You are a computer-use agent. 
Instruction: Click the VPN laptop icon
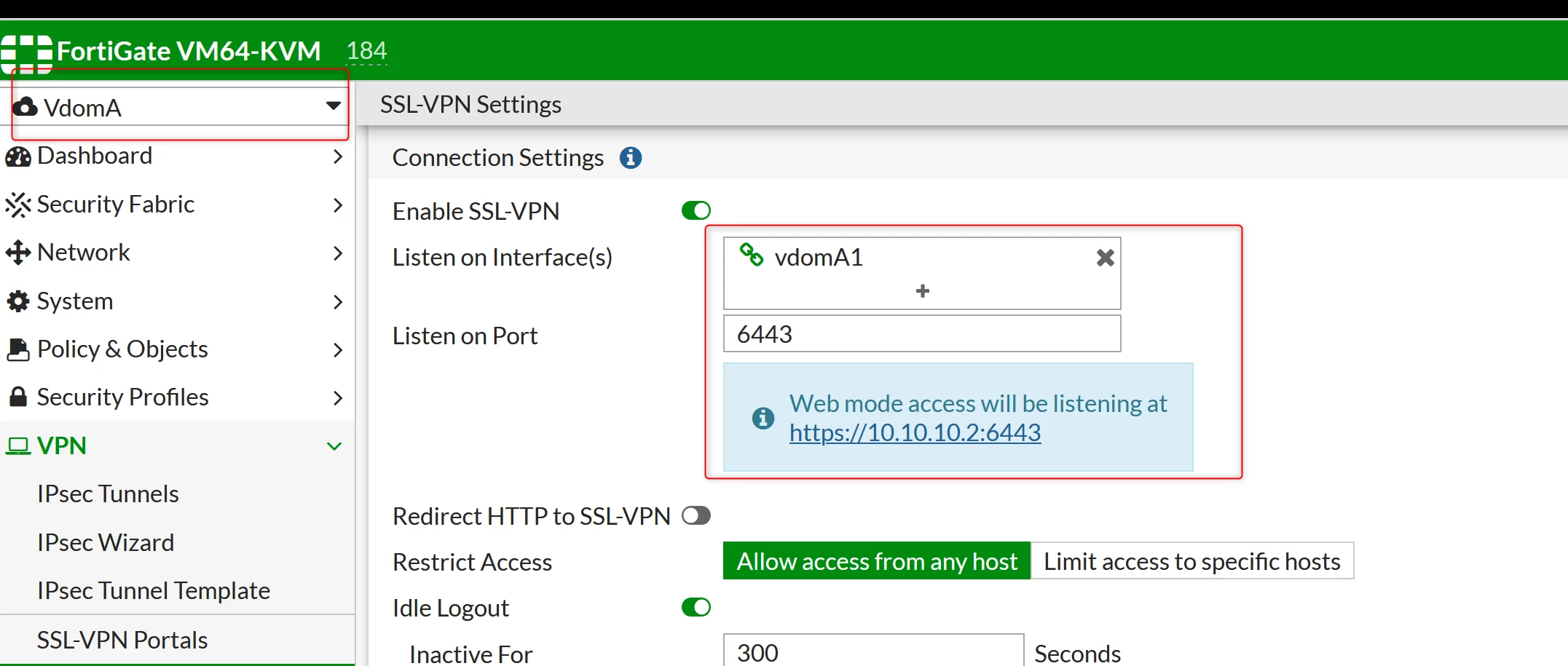pos(18,445)
